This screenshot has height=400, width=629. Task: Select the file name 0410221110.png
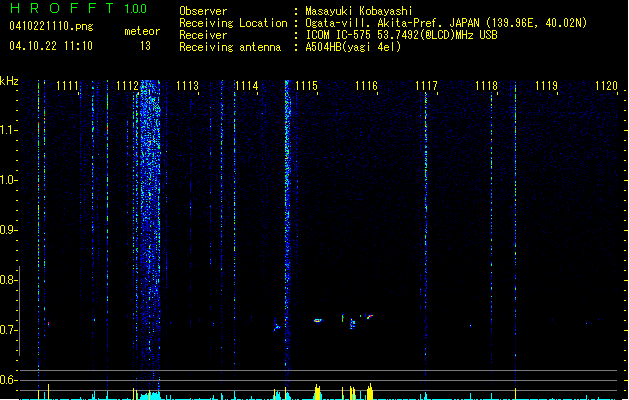pos(51,26)
